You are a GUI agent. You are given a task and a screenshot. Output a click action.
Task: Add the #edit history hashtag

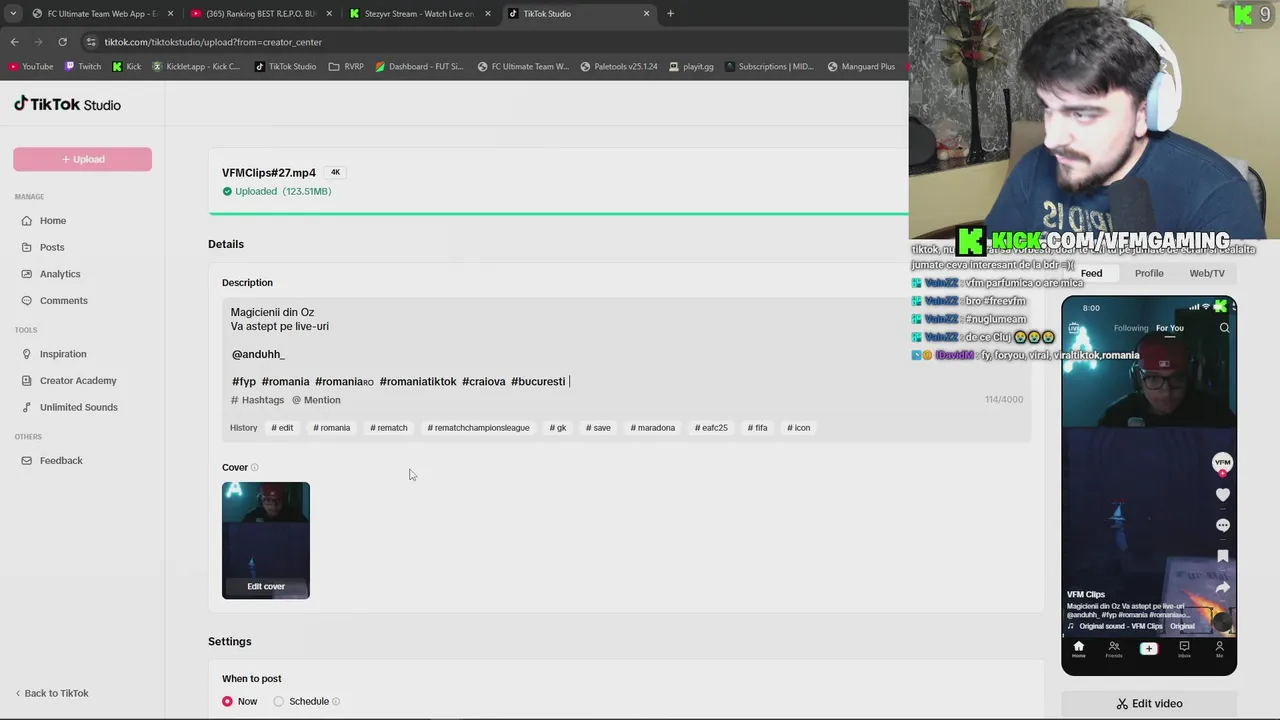(282, 428)
